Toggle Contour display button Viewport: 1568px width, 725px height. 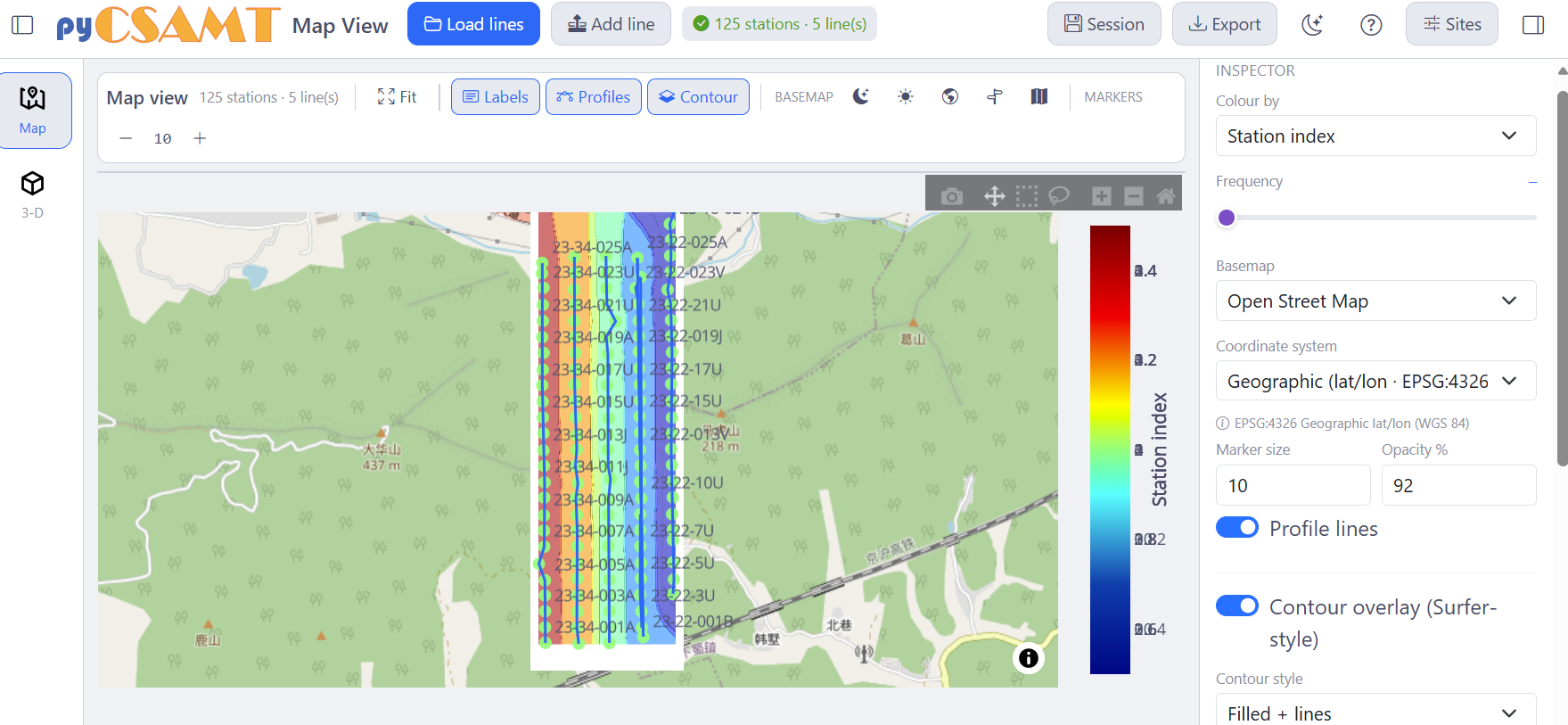(x=698, y=96)
